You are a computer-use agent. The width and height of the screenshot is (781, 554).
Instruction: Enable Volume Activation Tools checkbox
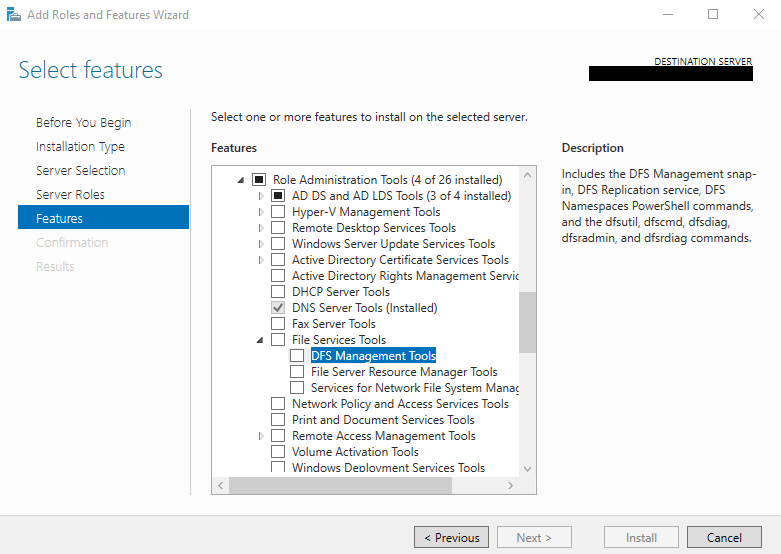tap(278, 452)
